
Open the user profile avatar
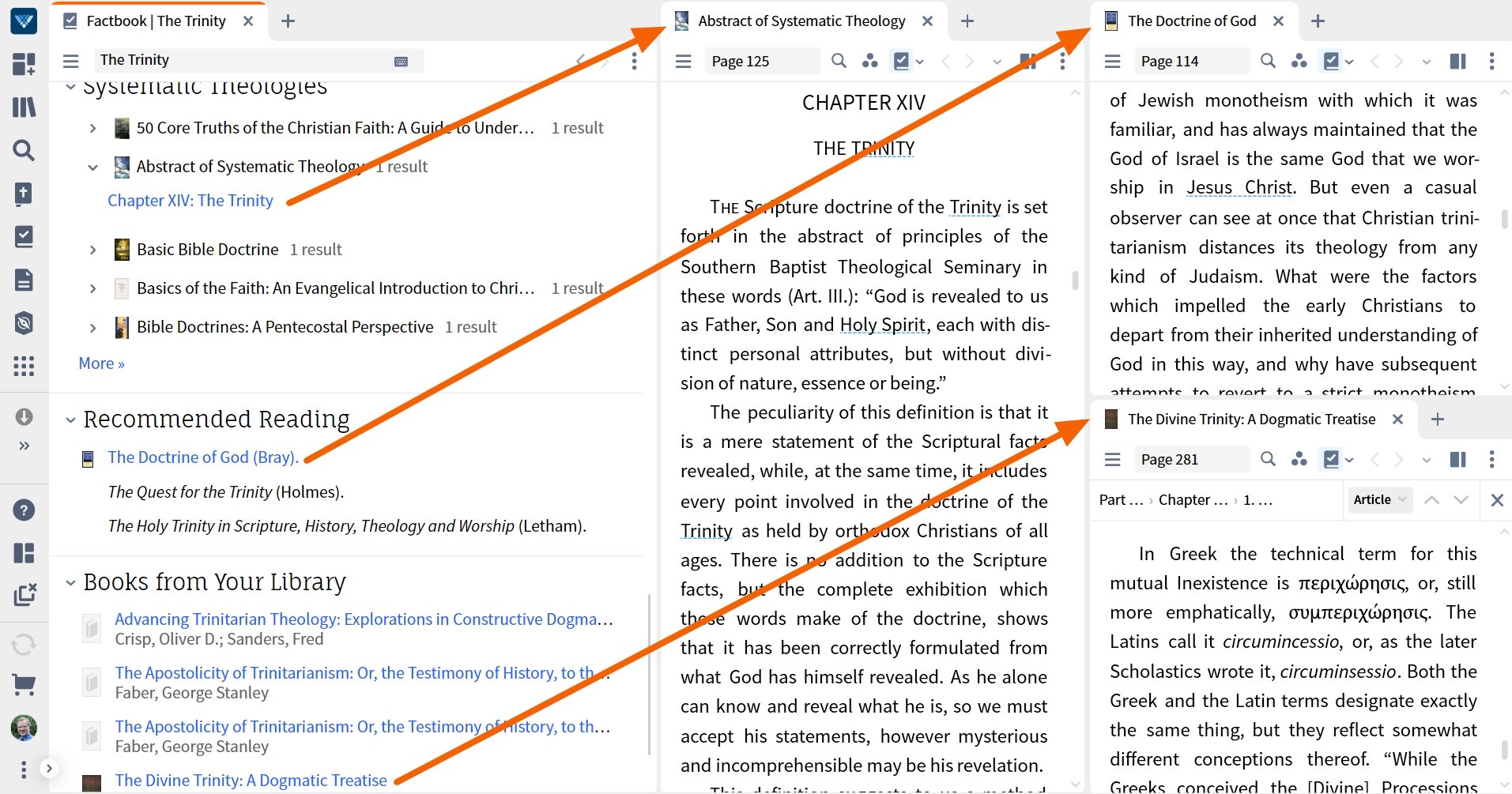click(24, 728)
